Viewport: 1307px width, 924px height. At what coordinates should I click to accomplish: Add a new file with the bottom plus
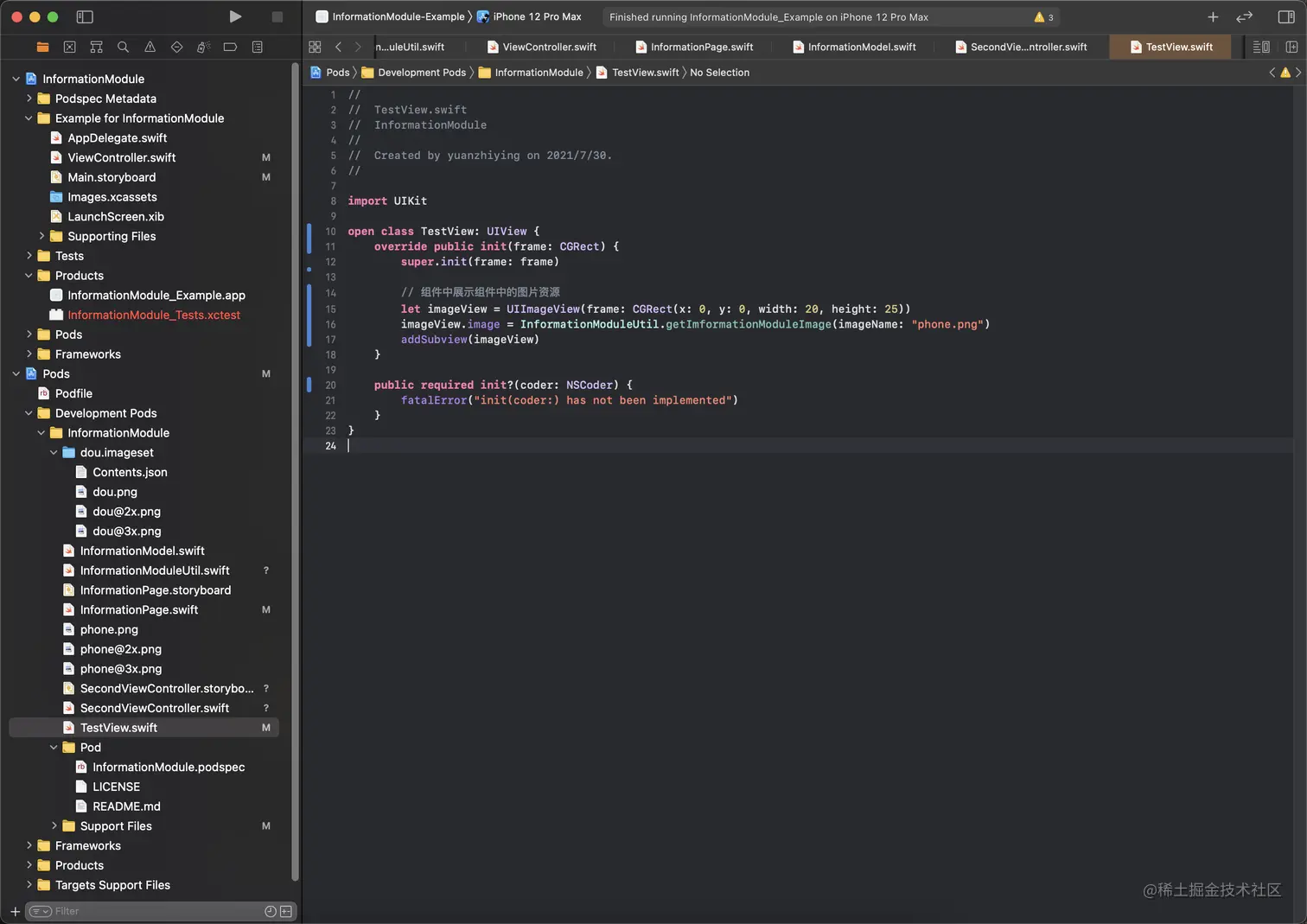pyautogui.click(x=15, y=911)
